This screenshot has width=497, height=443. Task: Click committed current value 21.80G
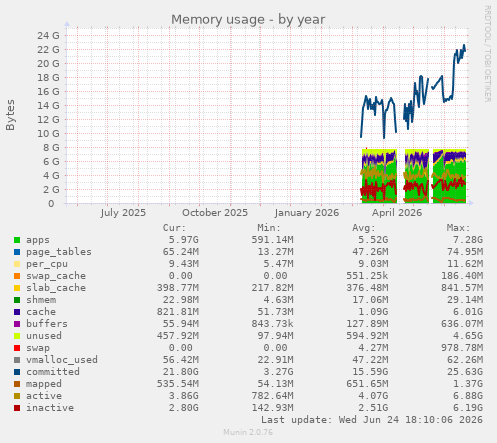click(180, 372)
